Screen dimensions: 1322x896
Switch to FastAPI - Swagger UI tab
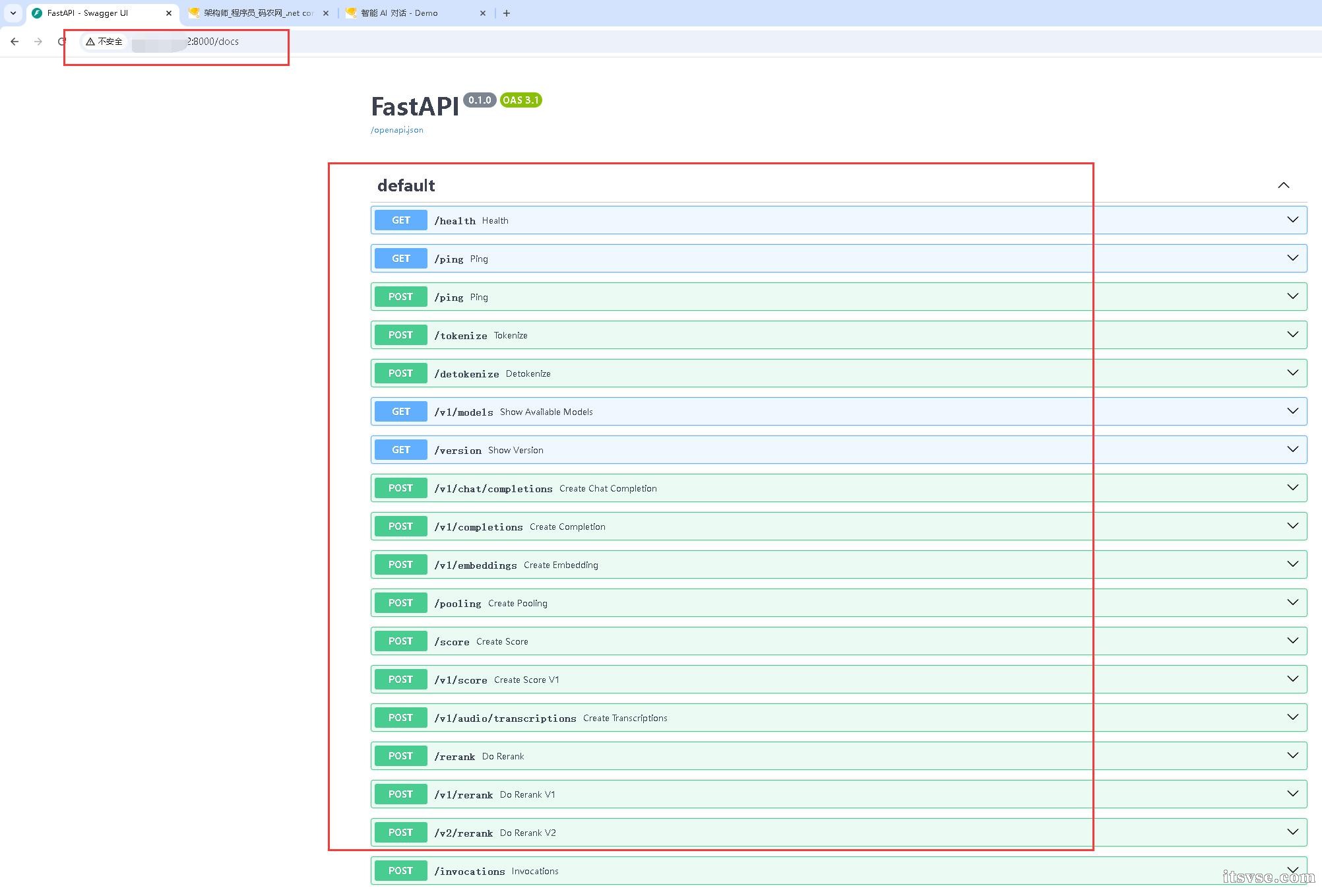[102, 13]
